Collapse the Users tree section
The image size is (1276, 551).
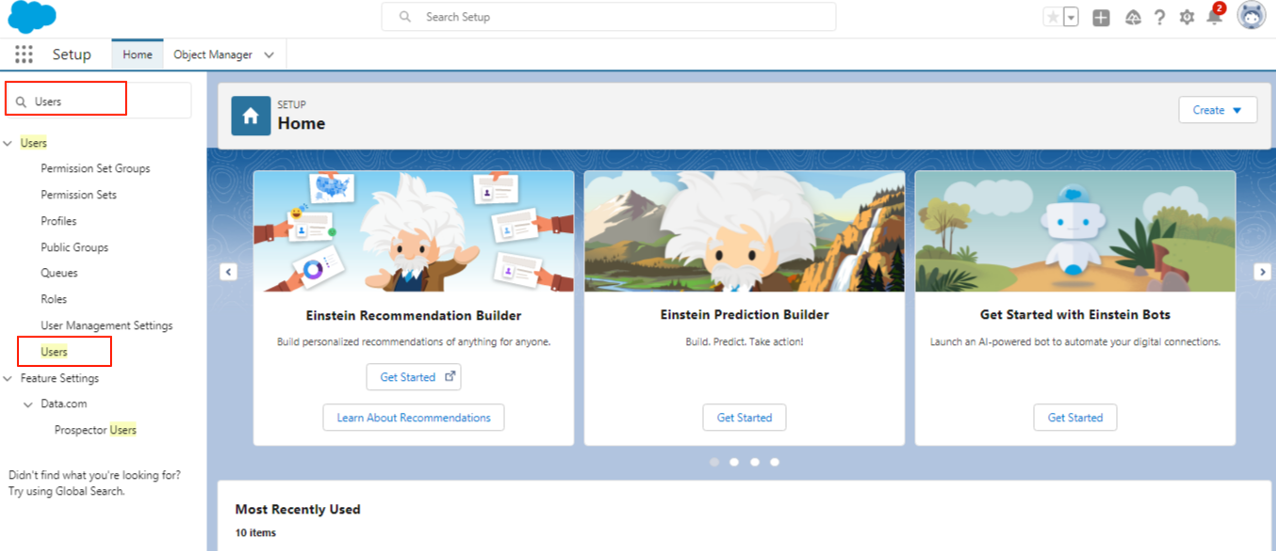coord(9,144)
